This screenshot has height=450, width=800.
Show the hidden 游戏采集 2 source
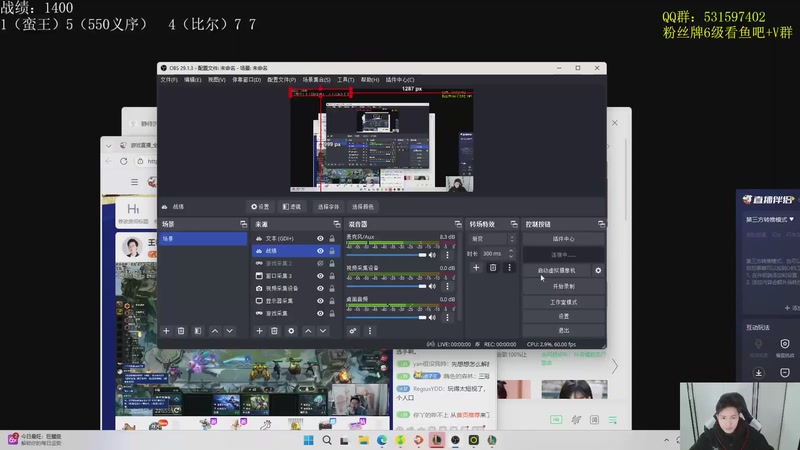[320, 263]
